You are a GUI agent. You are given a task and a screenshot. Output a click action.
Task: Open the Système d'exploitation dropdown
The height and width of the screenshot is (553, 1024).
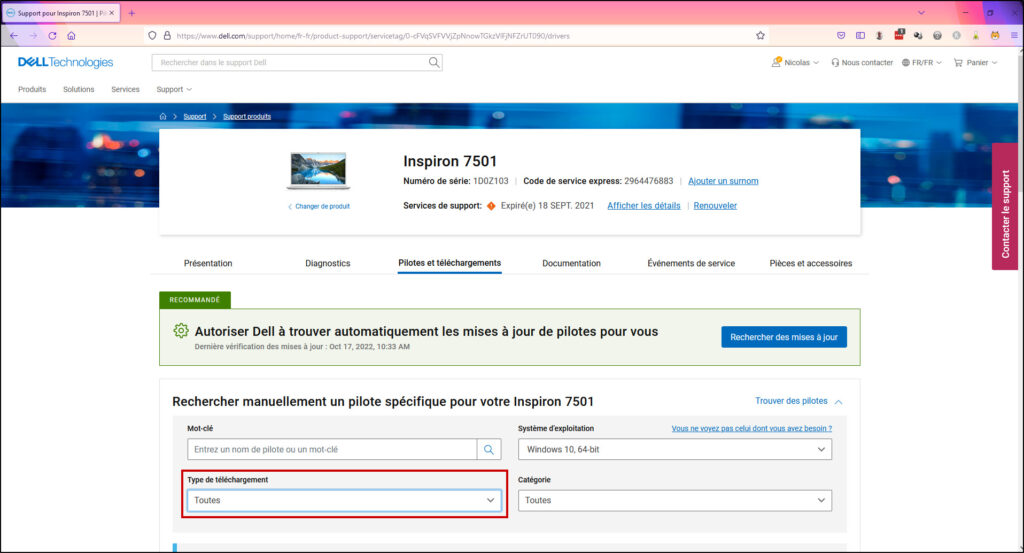(x=675, y=449)
